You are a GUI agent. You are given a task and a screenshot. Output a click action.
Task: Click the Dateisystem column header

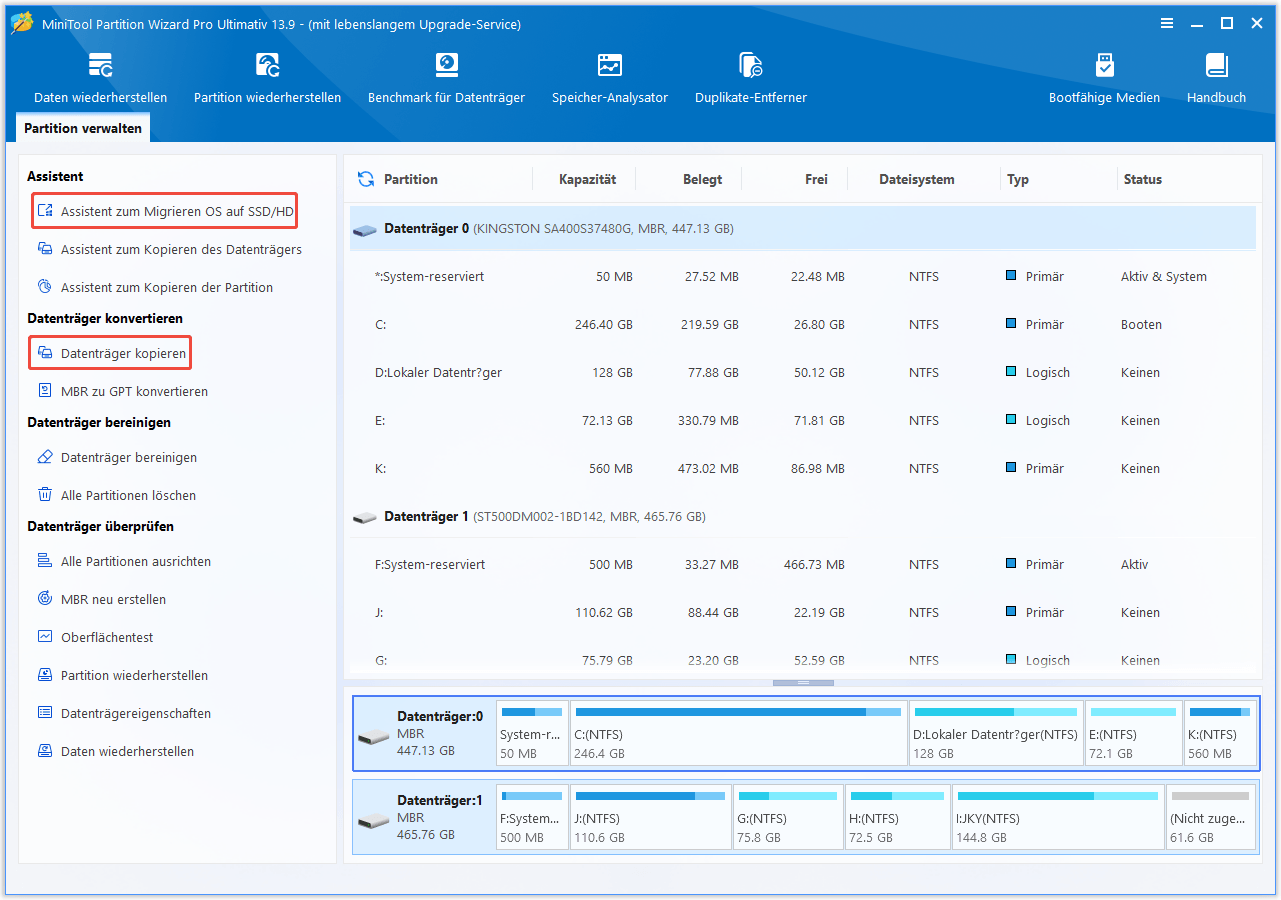coord(917,179)
